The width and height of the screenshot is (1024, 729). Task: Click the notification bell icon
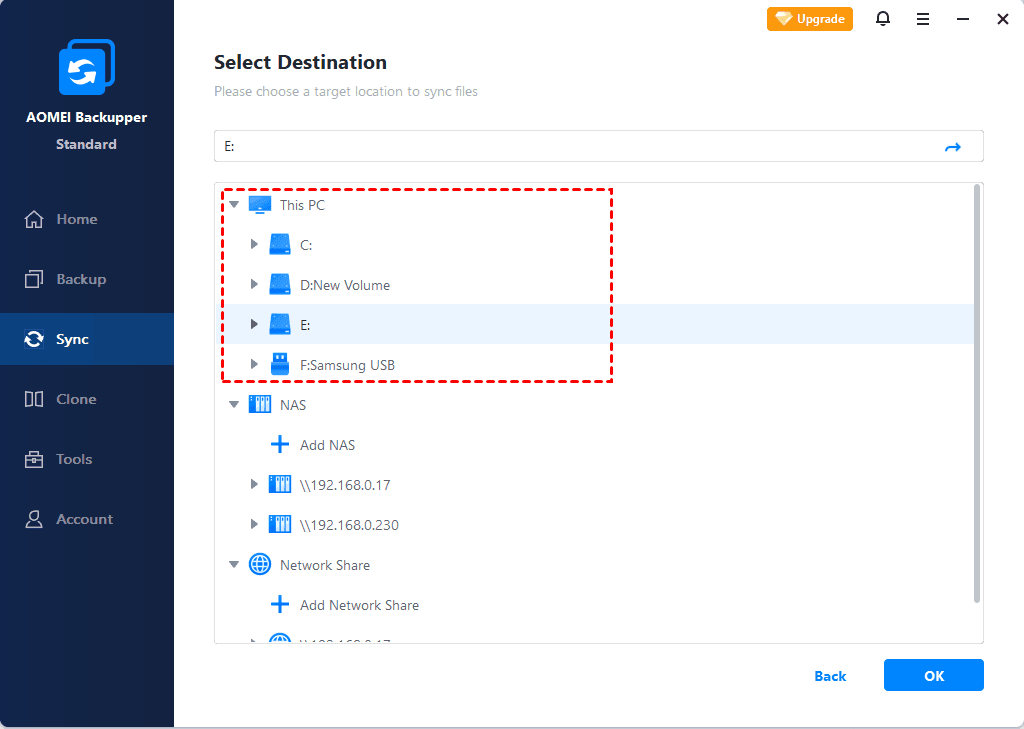tap(883, 19)
